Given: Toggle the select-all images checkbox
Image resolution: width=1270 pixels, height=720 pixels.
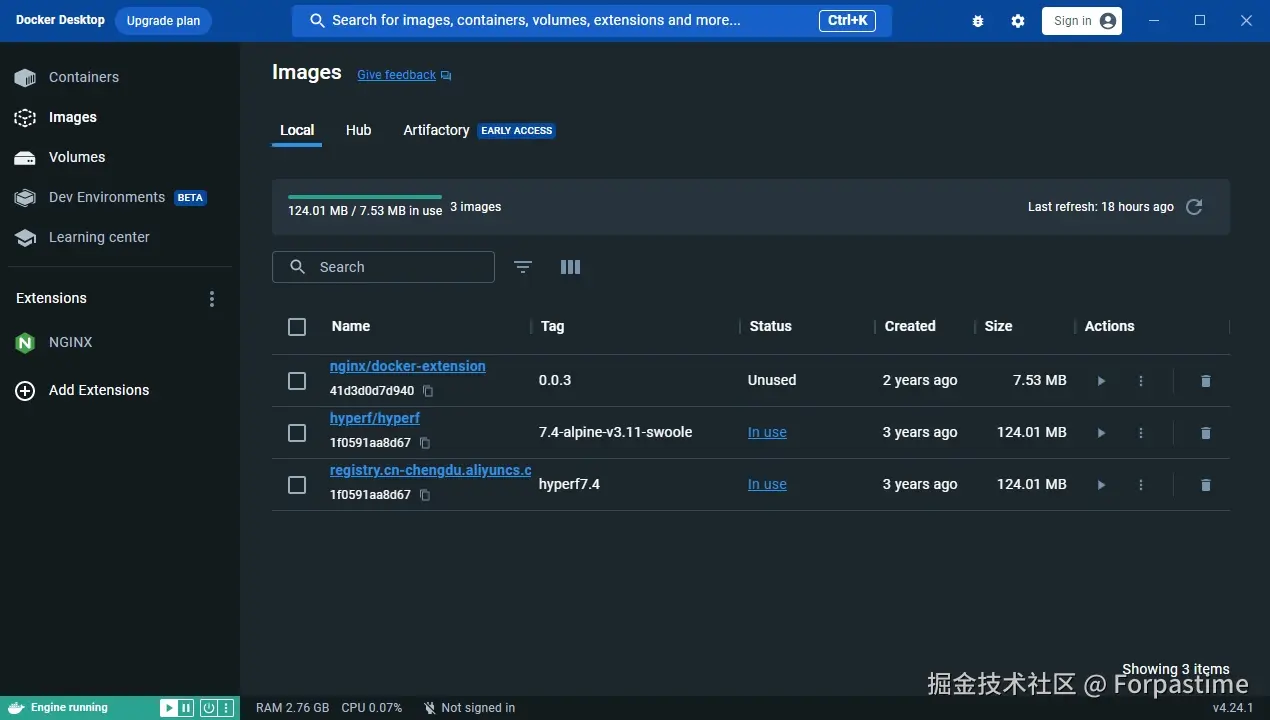Looking at the screenshot, I should pyautogui.click(x=297, y=327).
